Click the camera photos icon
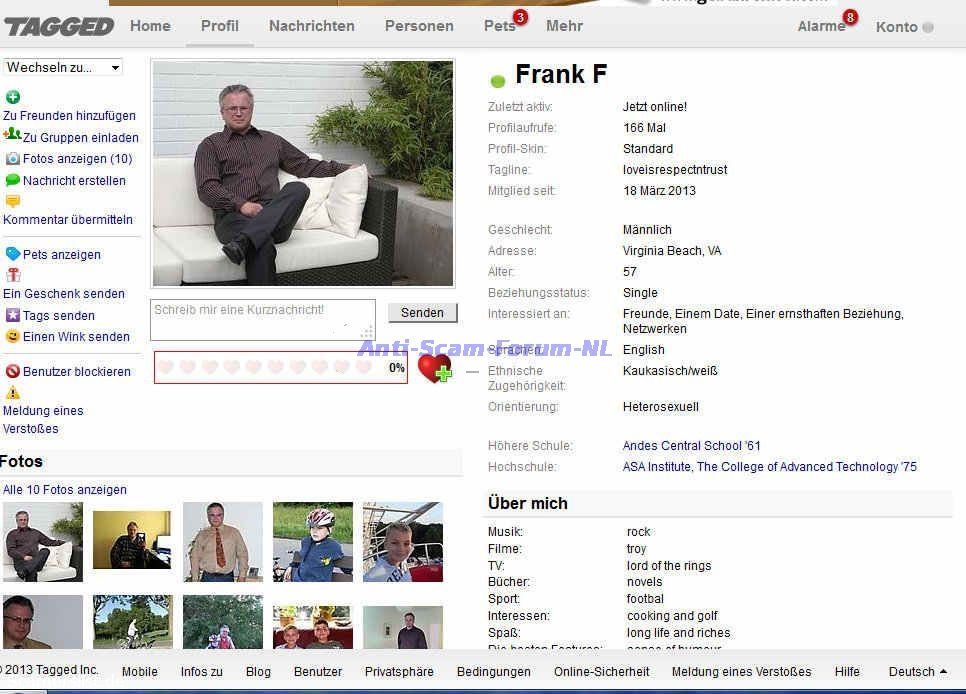966x694 pixels. pos(13,158)
